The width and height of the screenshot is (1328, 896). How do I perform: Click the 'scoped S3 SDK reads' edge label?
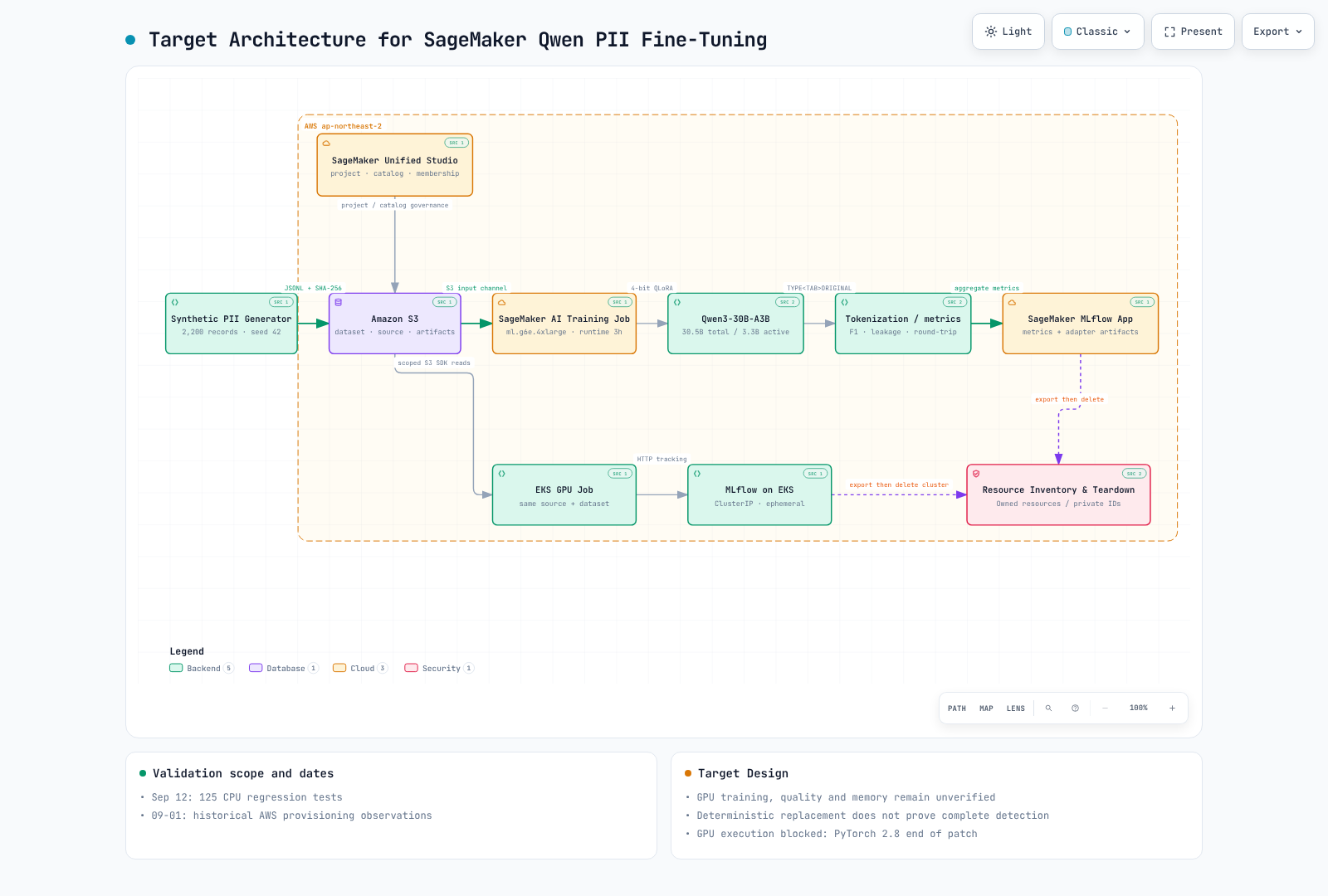click(434, 363)
